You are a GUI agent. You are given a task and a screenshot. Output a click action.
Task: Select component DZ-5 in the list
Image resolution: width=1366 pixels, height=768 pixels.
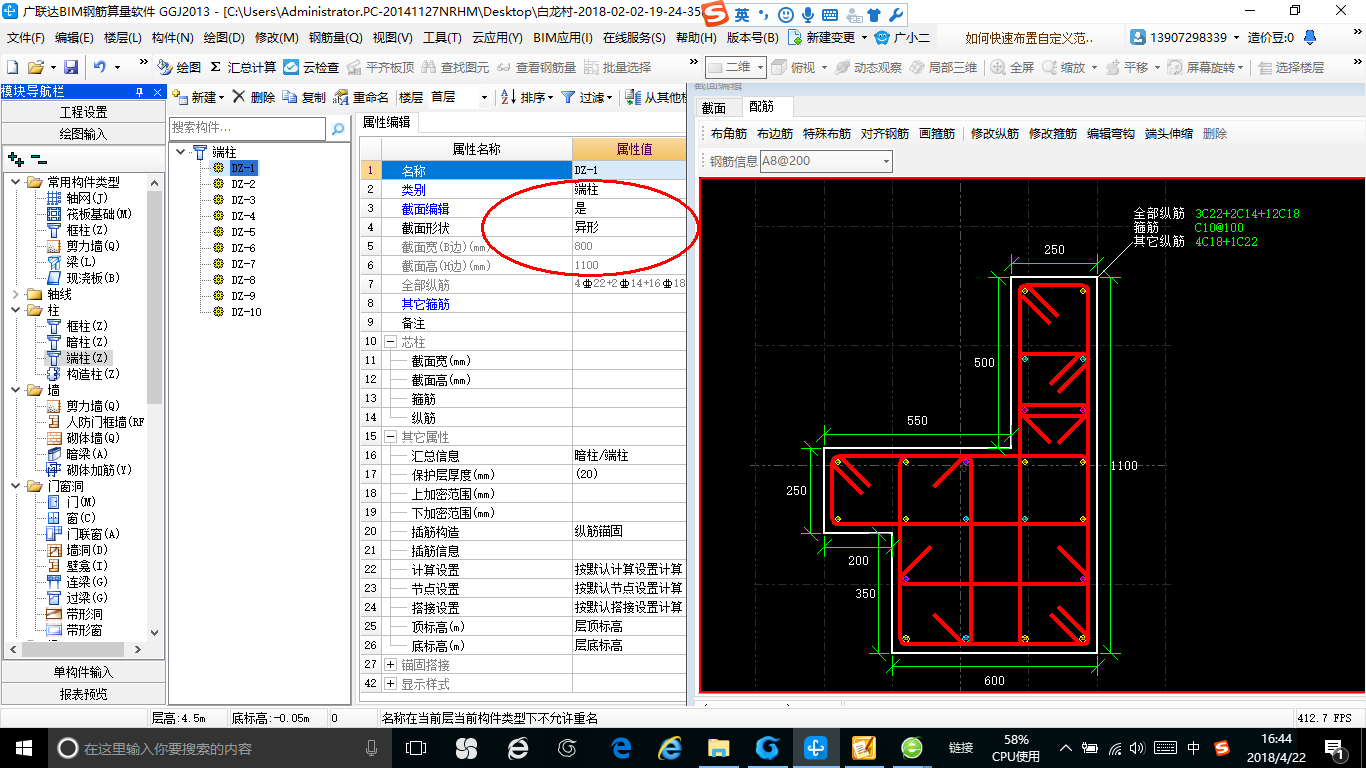(243, 232)
